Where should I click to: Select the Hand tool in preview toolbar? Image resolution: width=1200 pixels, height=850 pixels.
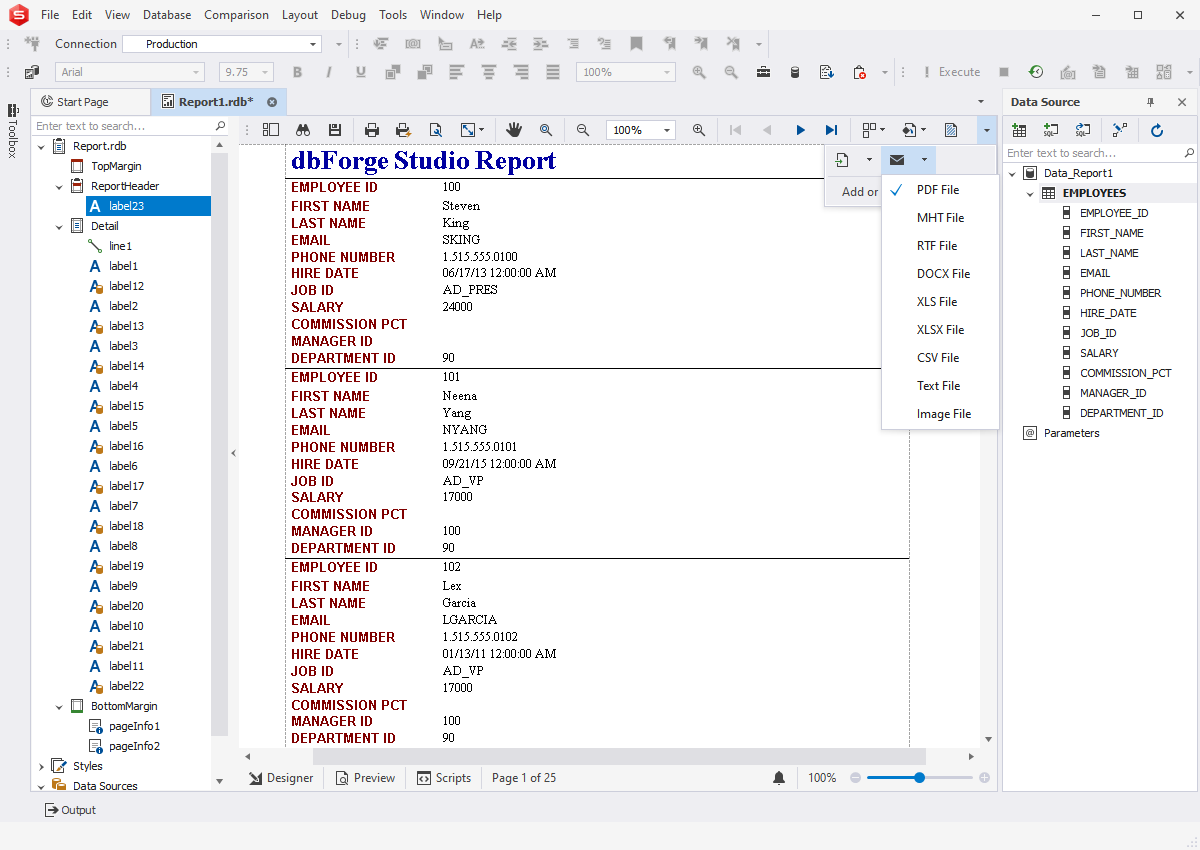[514, 130]
